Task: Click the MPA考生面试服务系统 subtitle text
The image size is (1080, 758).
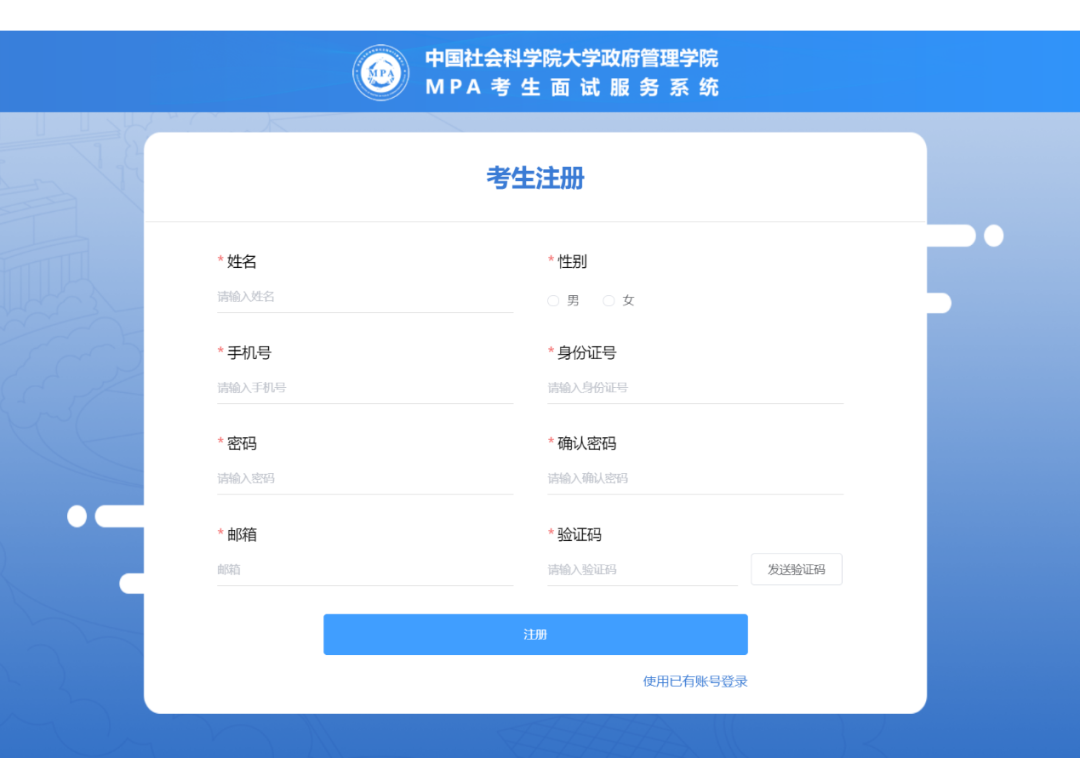Action: point(572,87)
